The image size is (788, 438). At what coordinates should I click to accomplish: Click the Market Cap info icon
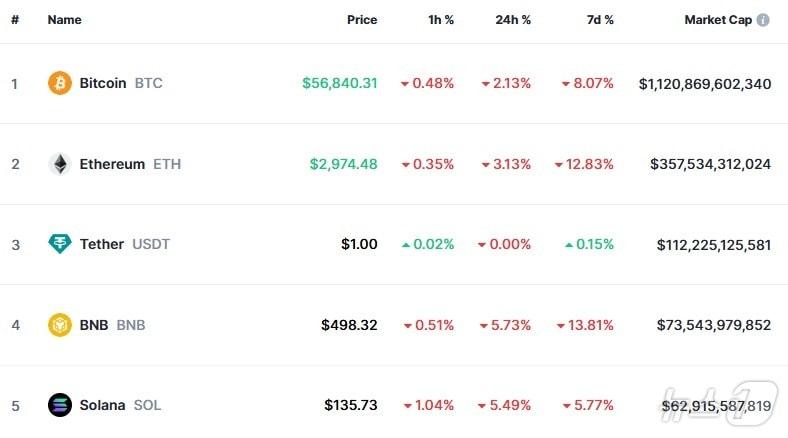point(763,20)
